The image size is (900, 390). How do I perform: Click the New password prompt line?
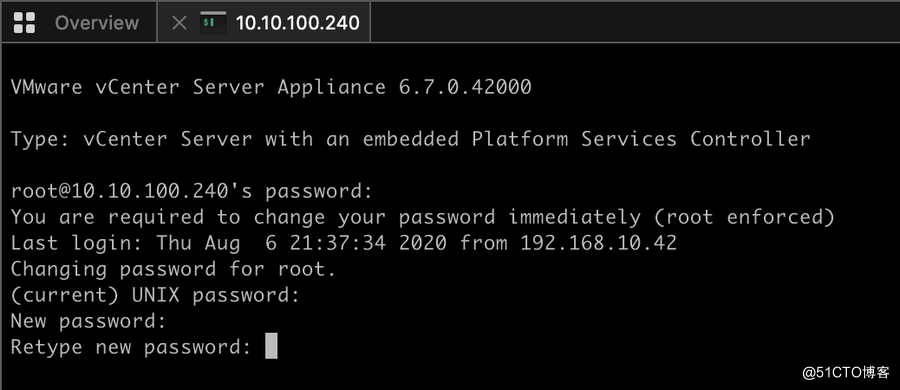pyautogui.click(x=88, y=321)
